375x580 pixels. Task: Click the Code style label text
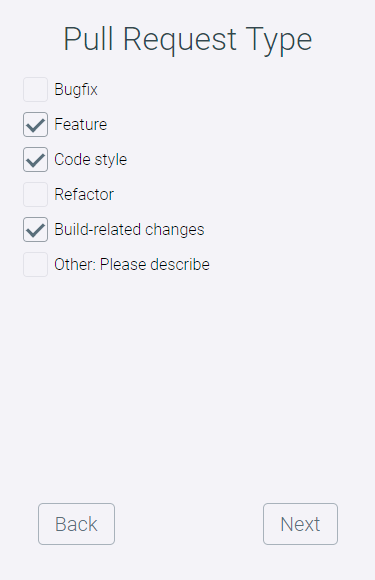[91, 159]
